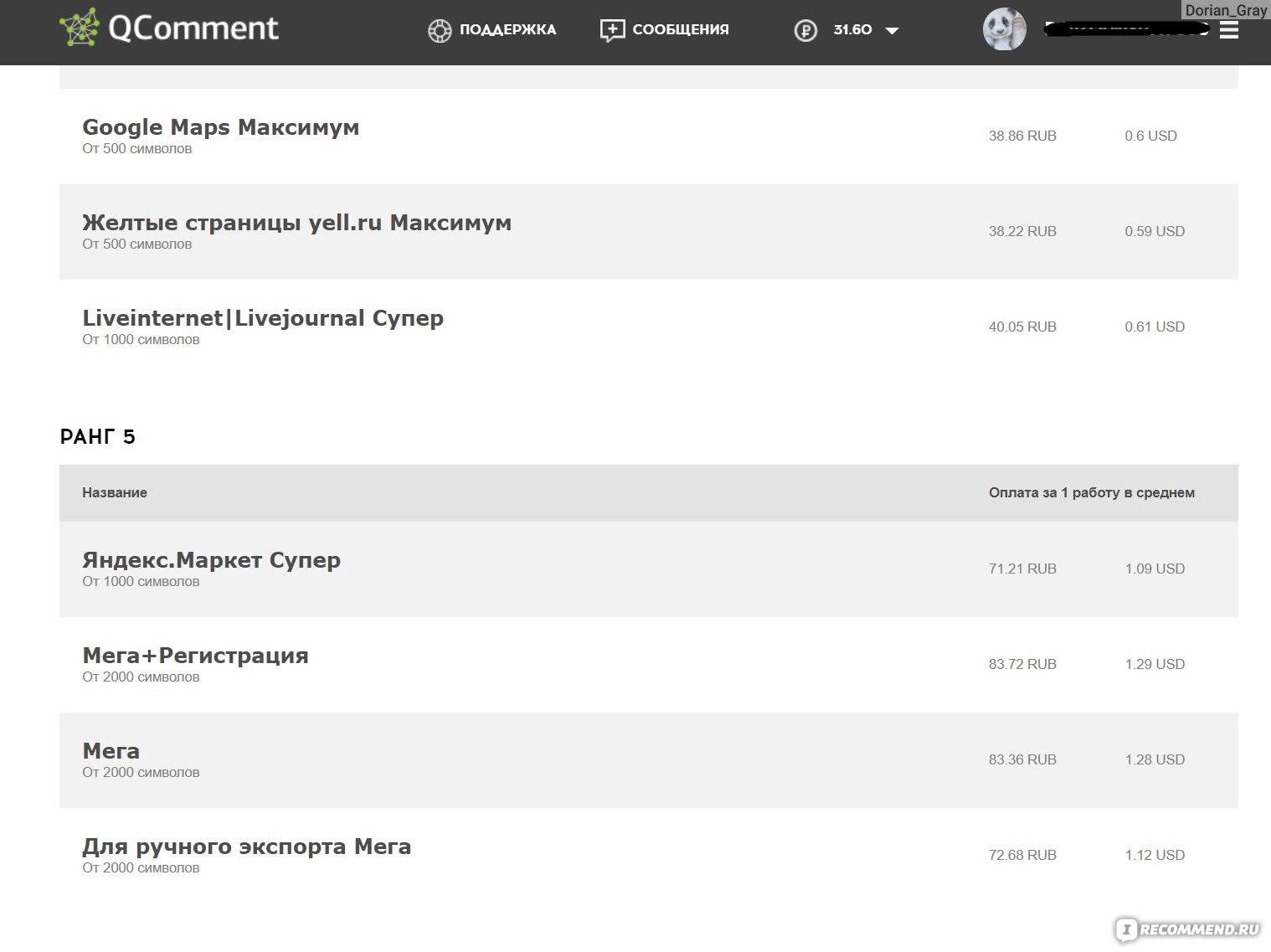Click От 1000 символов under Liveinternet

click(x=141, y=340)
